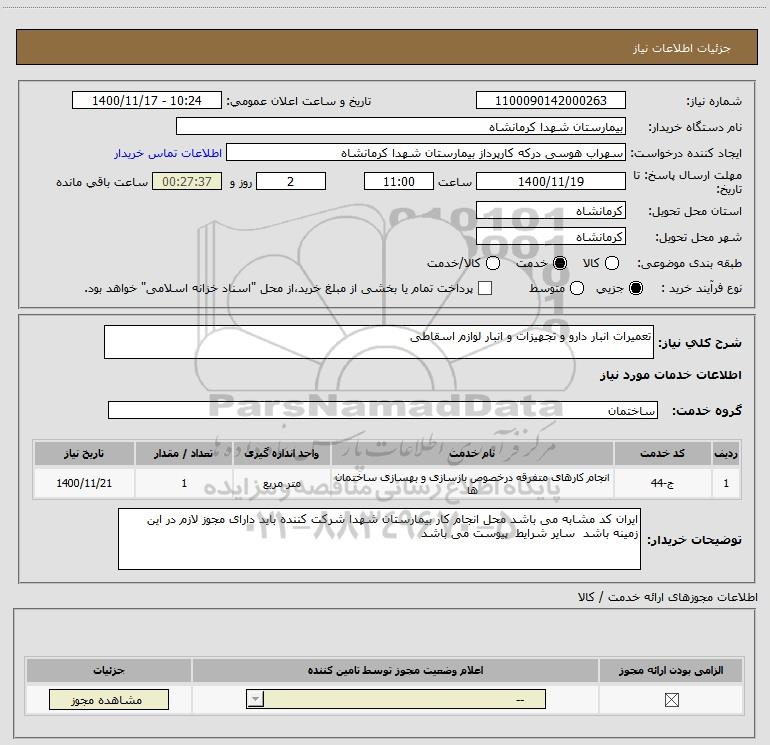770x745 pixels.
Task: Click the ردیف column header
Action: [726, 453]
